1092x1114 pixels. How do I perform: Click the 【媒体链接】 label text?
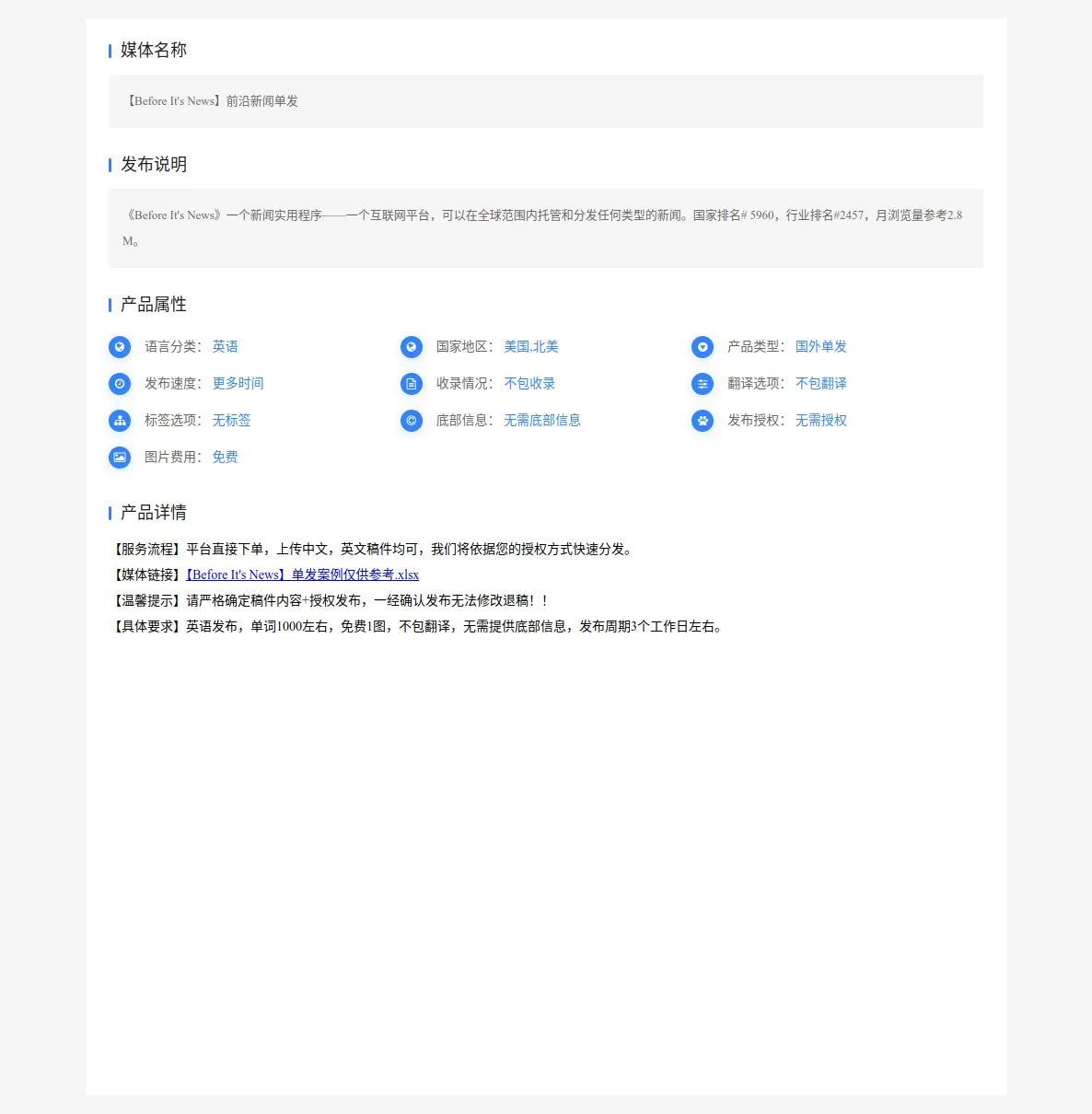(x=147, y=575)
